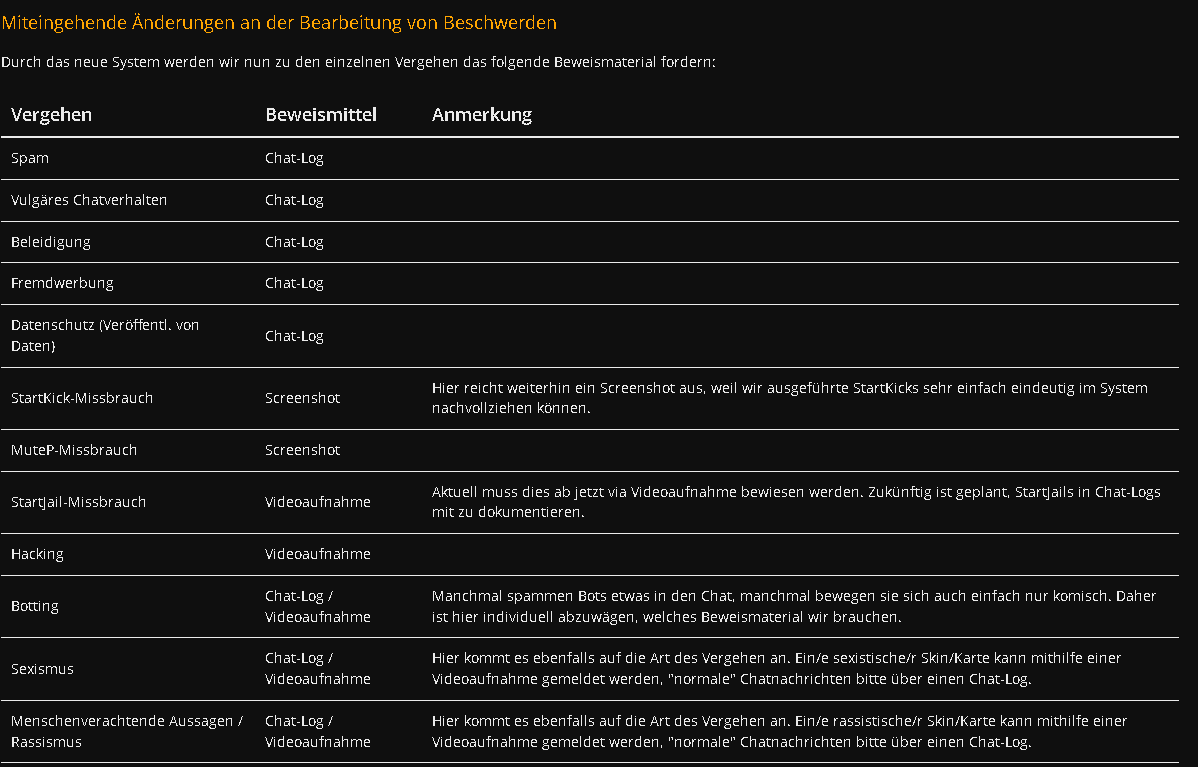Click the Sexismus row label

pos(42,668)
